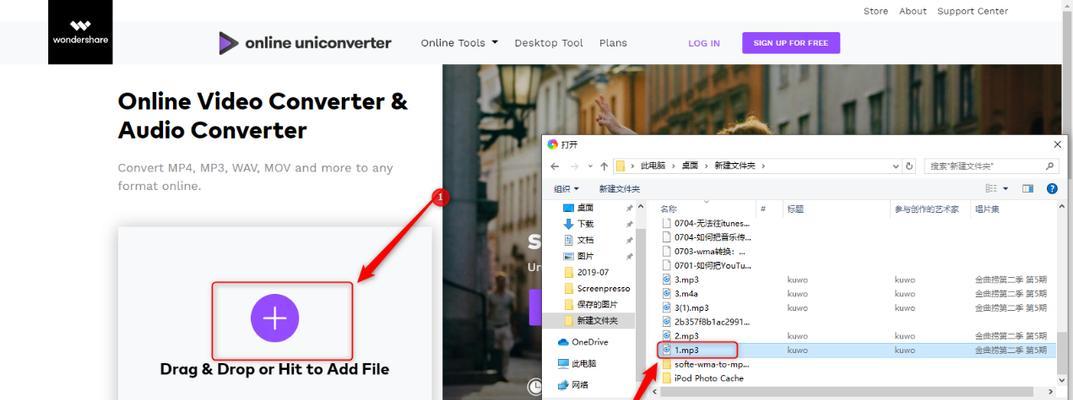The height and width of the screenshot is (400, 1073).
Task: Select 此电脑 in the sidebar
Action: click(x=584, y=364)
